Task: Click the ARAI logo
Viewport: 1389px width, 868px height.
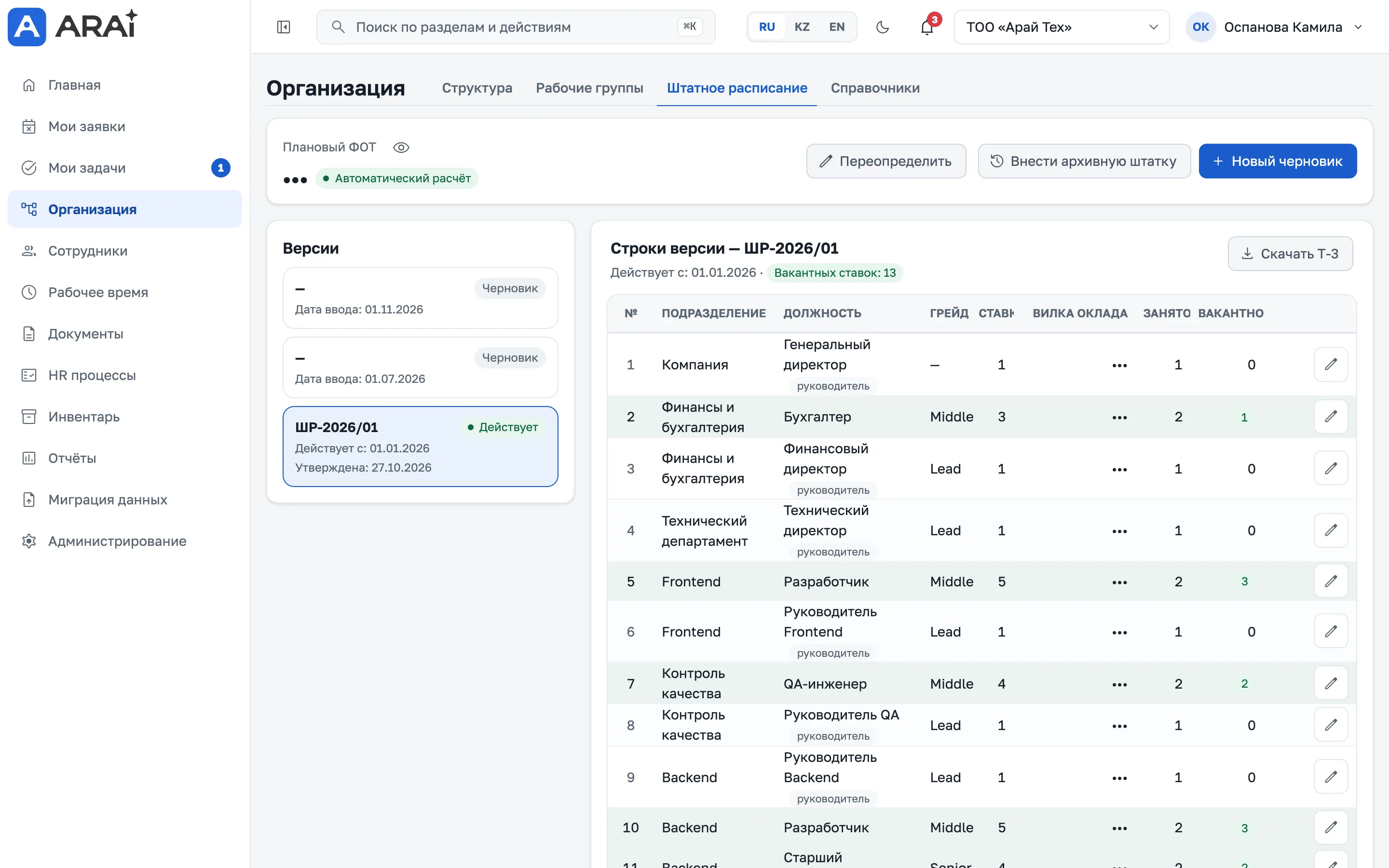Action: click(x=73, y=26)
